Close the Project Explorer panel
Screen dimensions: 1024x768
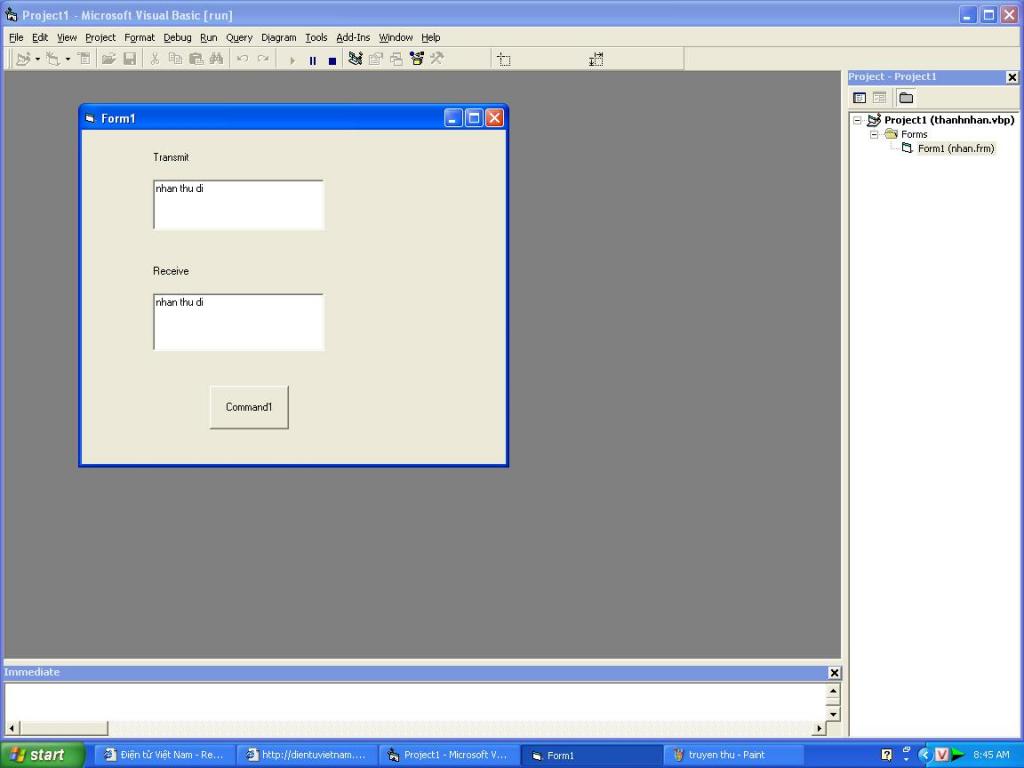[1012, 77]
